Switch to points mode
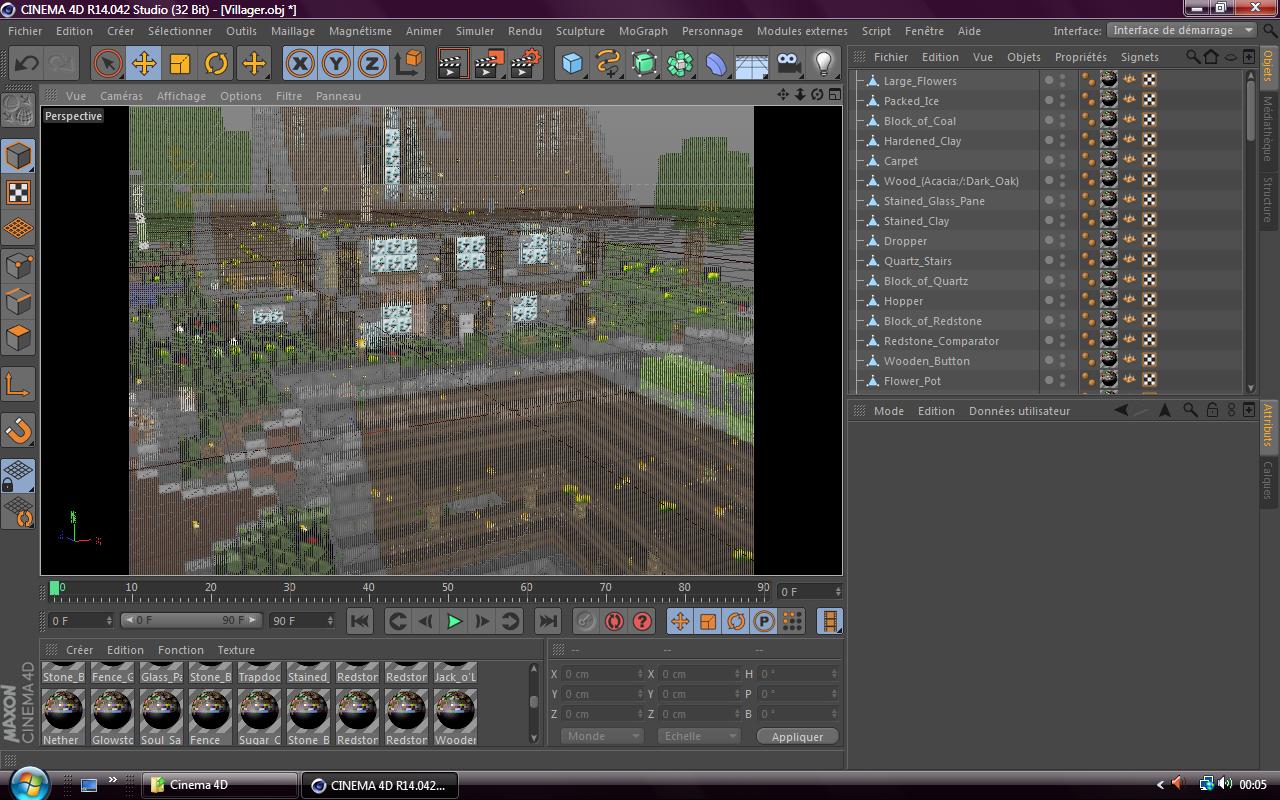1280x800 pixels. pos(19,265)
